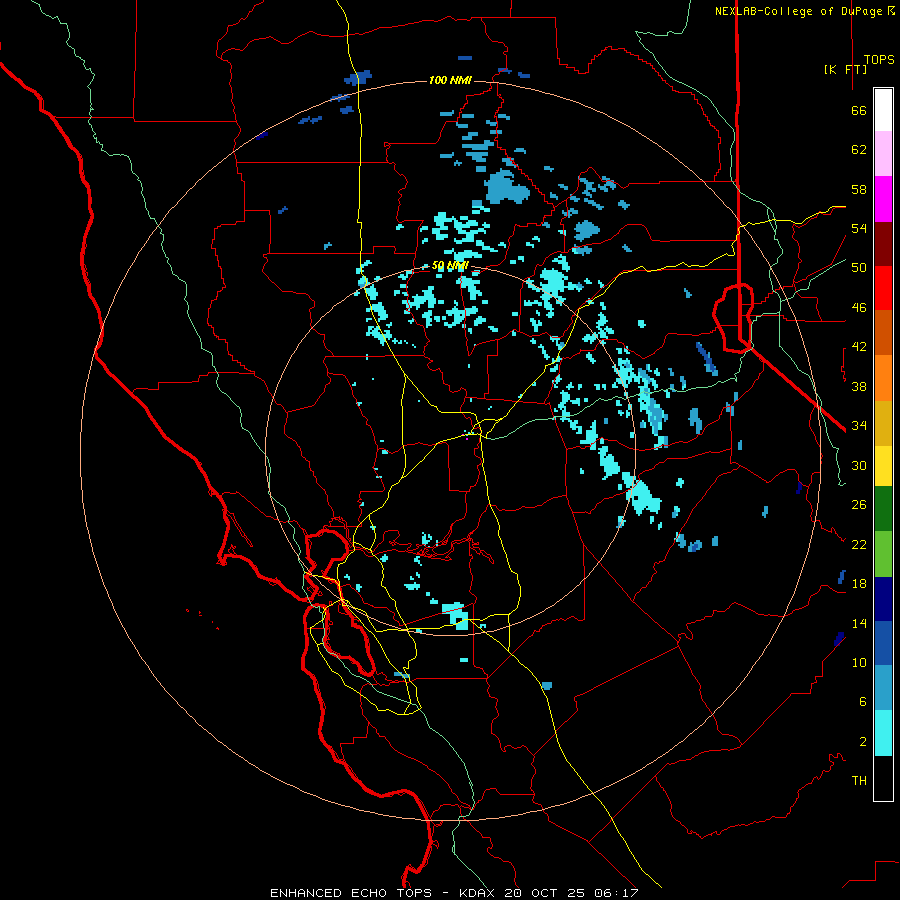Click the "66" legend value

(x=859, y=110)
